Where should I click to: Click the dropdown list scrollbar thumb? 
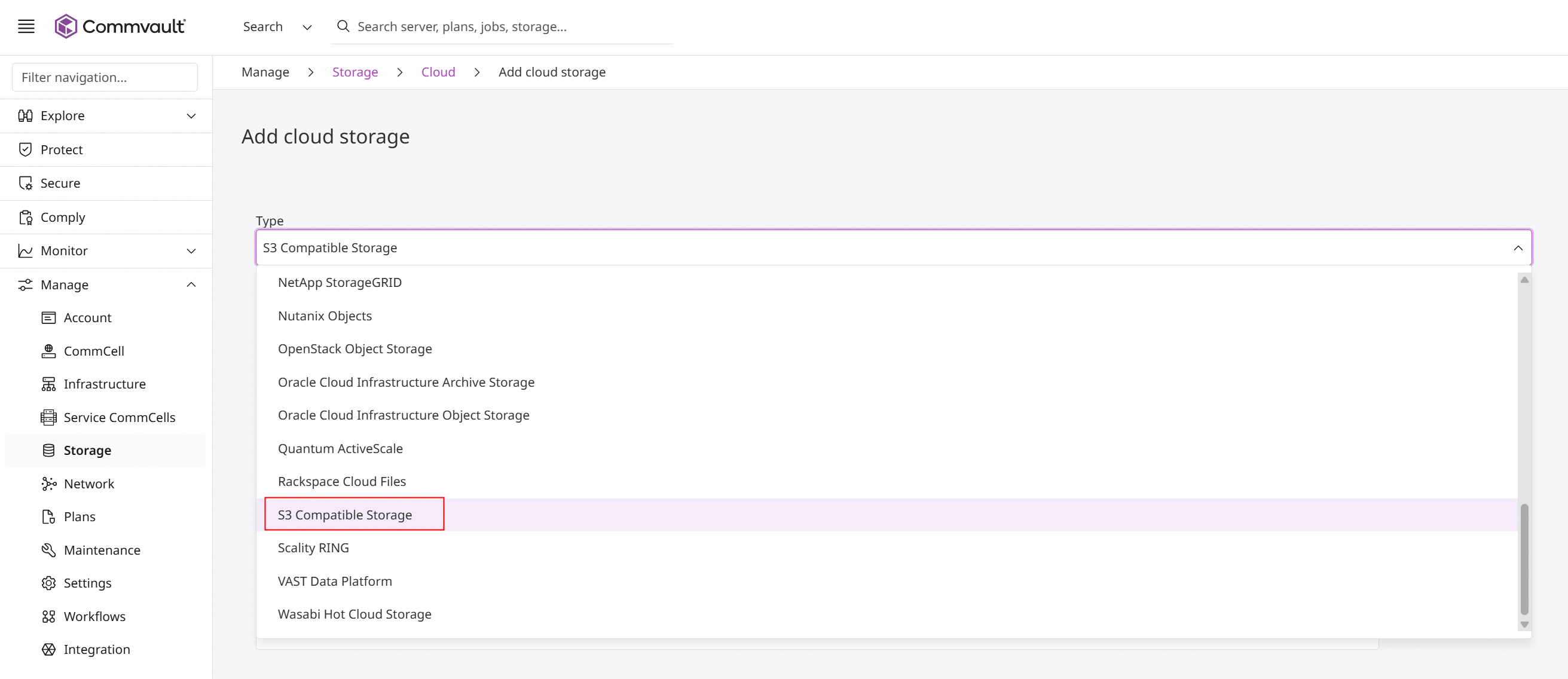click(x=1524, y=559)
